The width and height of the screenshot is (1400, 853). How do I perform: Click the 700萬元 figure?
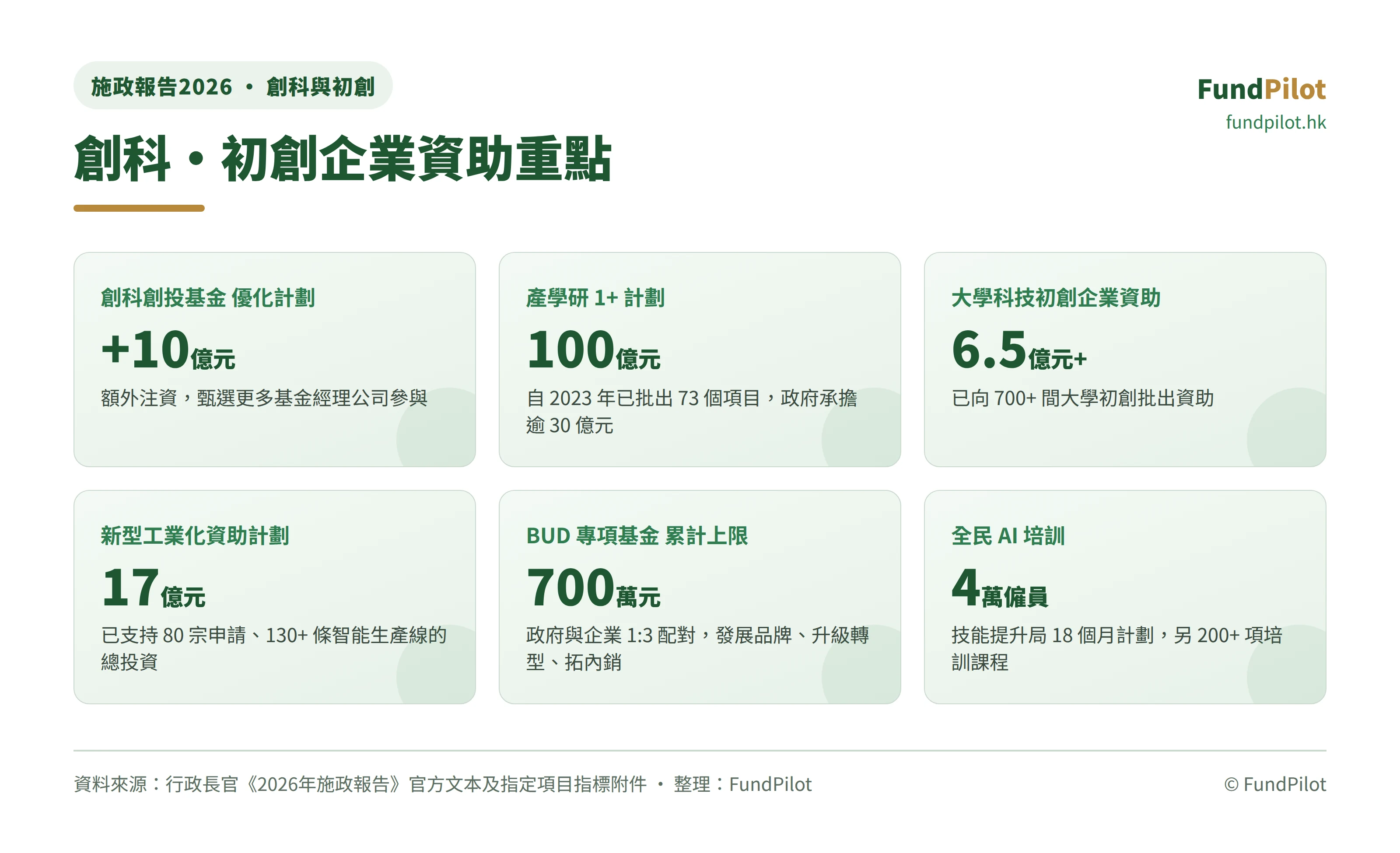(593, 588)
